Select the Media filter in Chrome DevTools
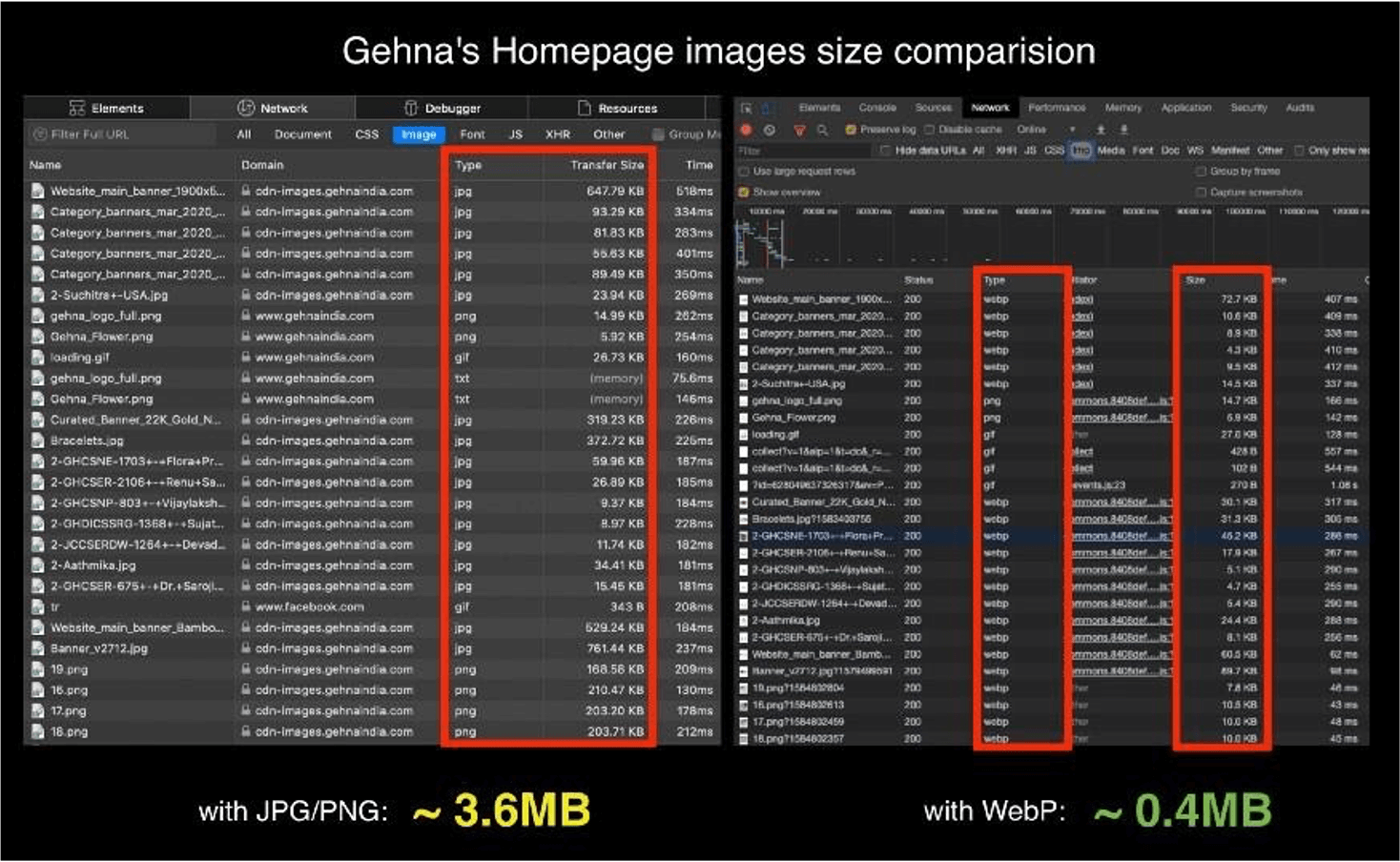The image size is (1400, 862). pyautogui.click(x=1110, y=151)
